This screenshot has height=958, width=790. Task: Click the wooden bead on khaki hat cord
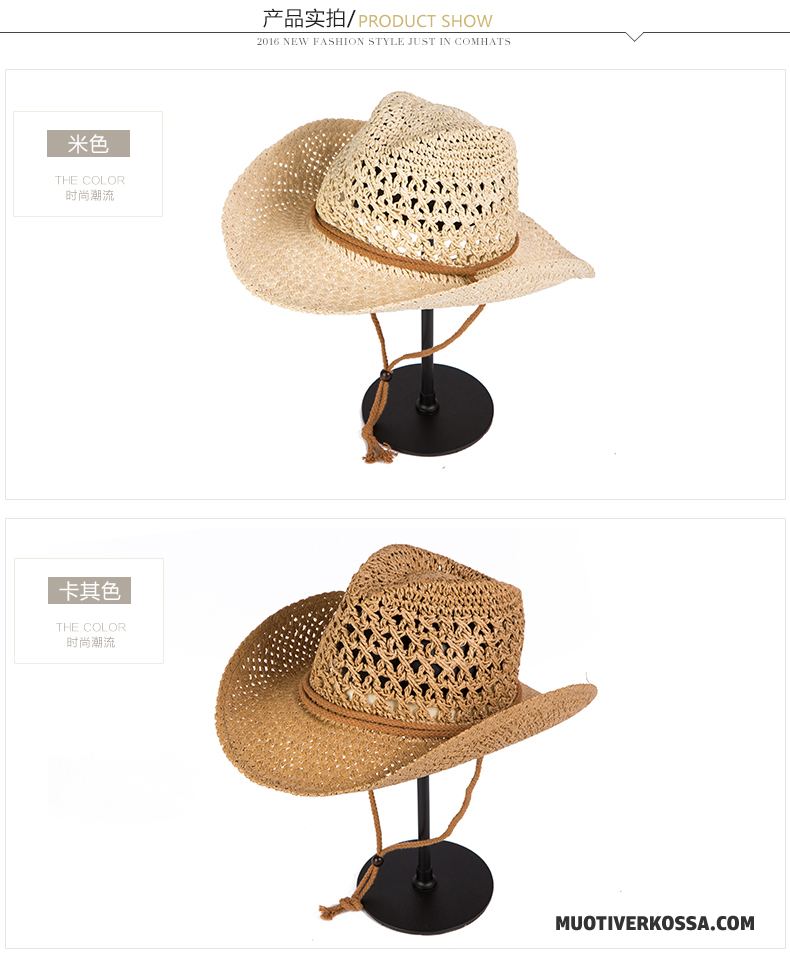(376, 861)
